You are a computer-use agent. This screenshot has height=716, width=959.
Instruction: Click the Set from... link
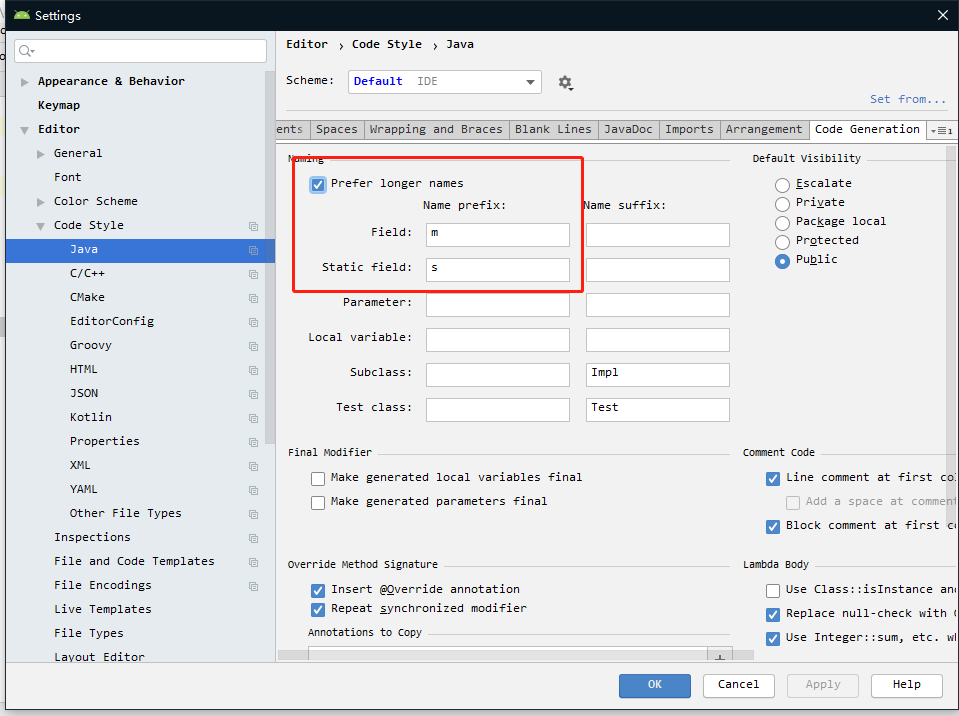click(x=908, y=99)
